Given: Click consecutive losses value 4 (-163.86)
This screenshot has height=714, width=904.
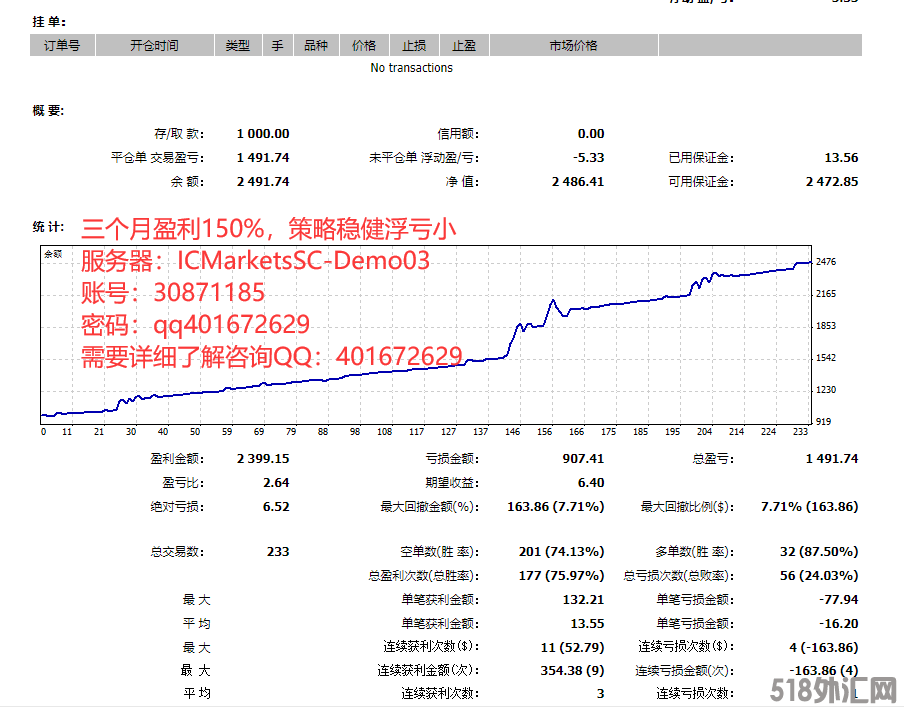Looking at the screenshot, I should coord(824,648).
